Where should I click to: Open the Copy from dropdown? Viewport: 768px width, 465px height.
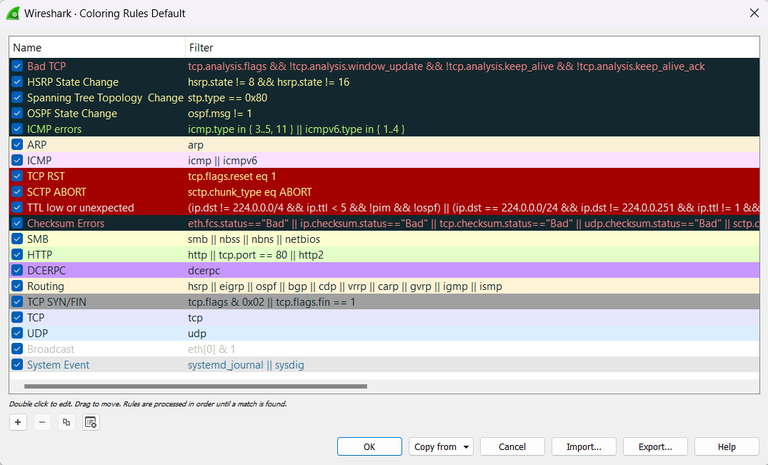441,446
